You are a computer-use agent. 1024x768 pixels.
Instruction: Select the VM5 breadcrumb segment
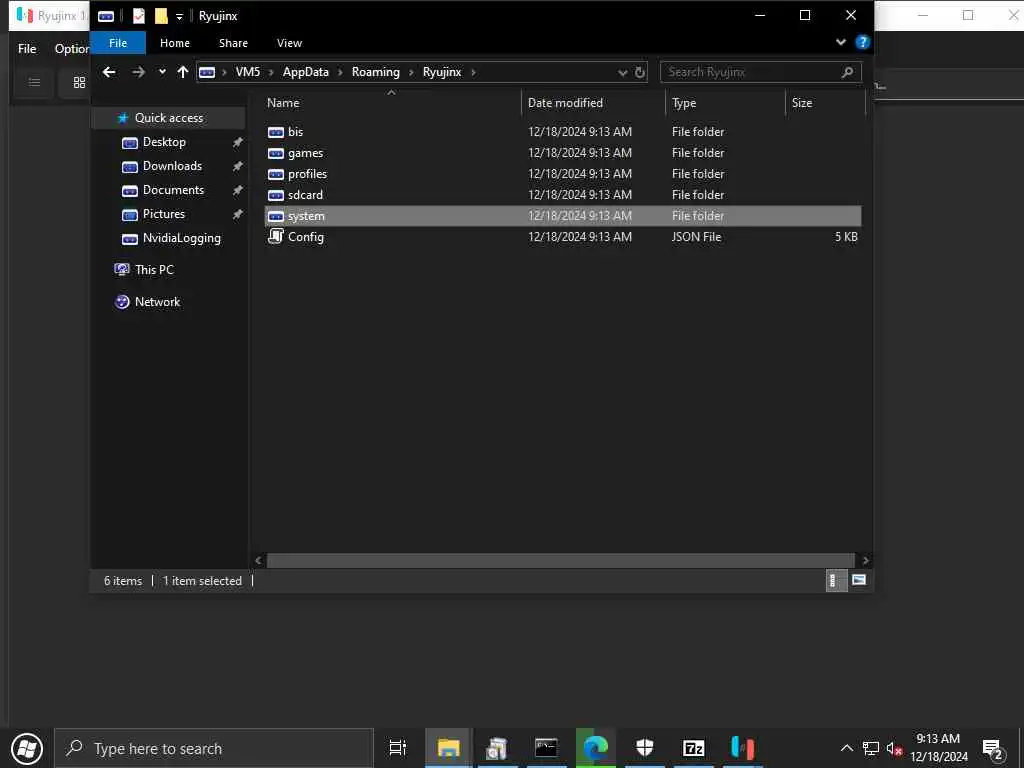point(248,72)
